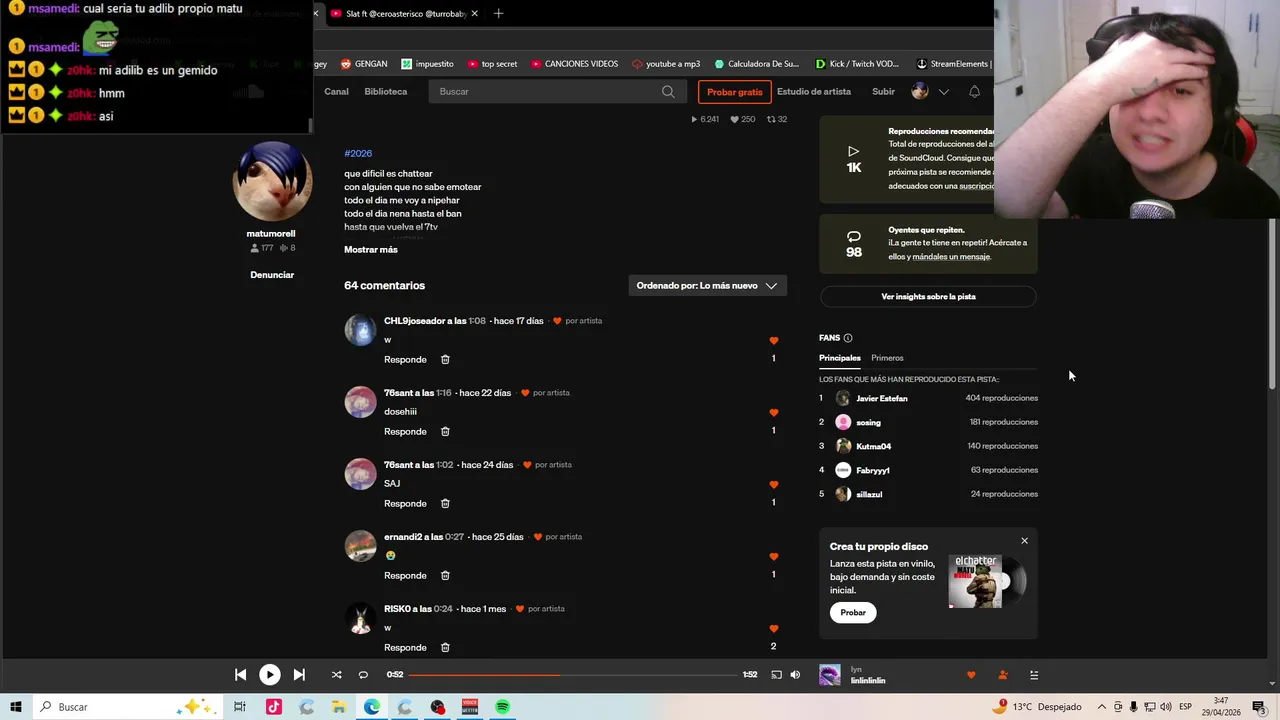The image size is (1280, 720).
Task: Follow the artist in the player bar
Action: point(1003,675)
